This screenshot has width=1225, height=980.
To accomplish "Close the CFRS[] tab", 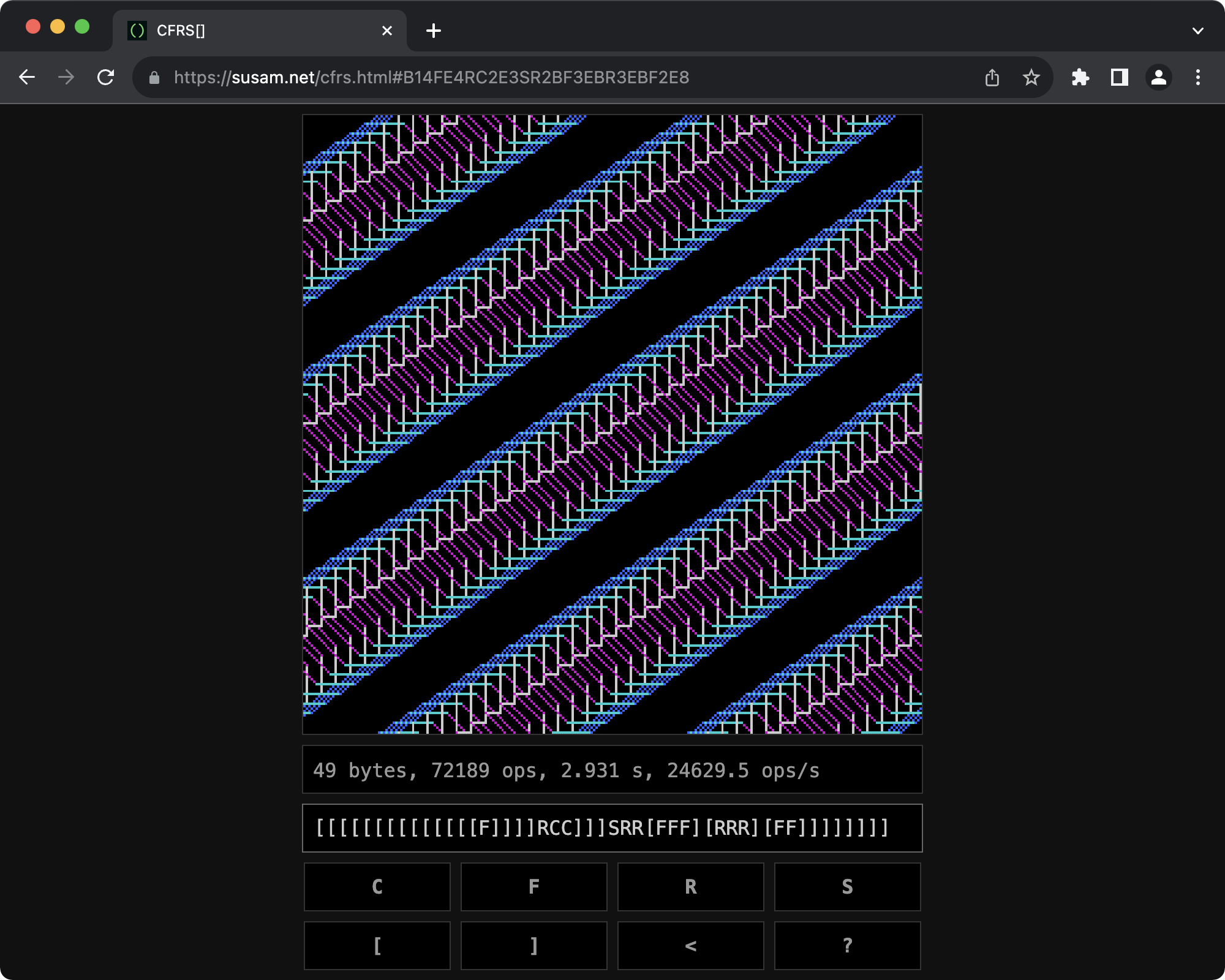I will (387, 31).
